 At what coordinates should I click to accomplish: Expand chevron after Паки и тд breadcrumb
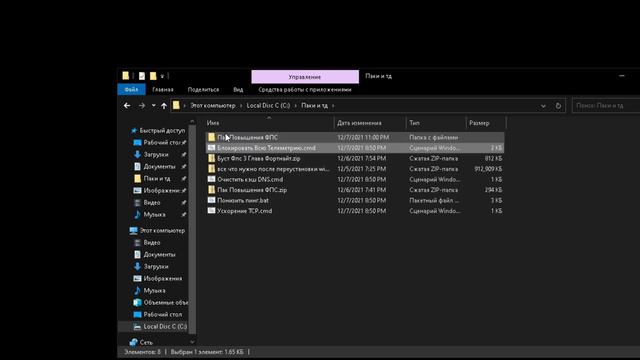coord(333,106)
